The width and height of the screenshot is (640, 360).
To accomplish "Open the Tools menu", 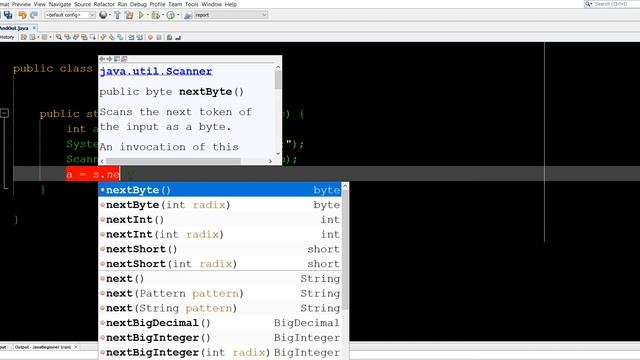I will coord(191,4).
